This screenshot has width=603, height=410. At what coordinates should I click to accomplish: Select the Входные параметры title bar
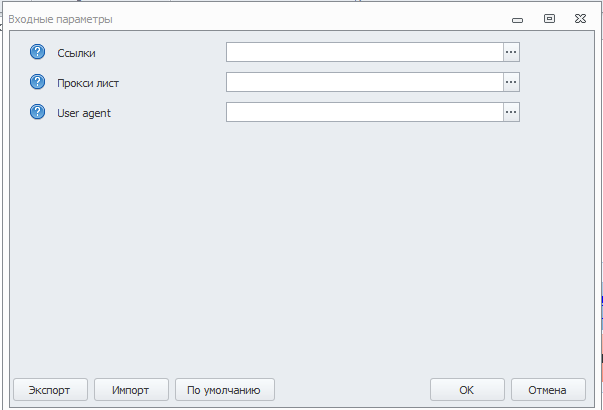[254, 19]
